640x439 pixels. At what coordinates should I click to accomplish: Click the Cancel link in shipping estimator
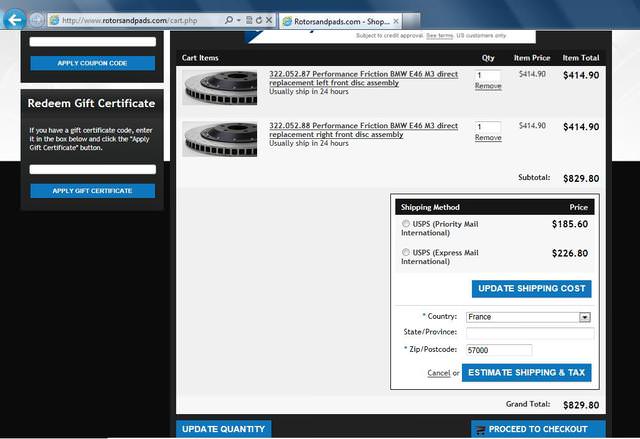point(439,373)
